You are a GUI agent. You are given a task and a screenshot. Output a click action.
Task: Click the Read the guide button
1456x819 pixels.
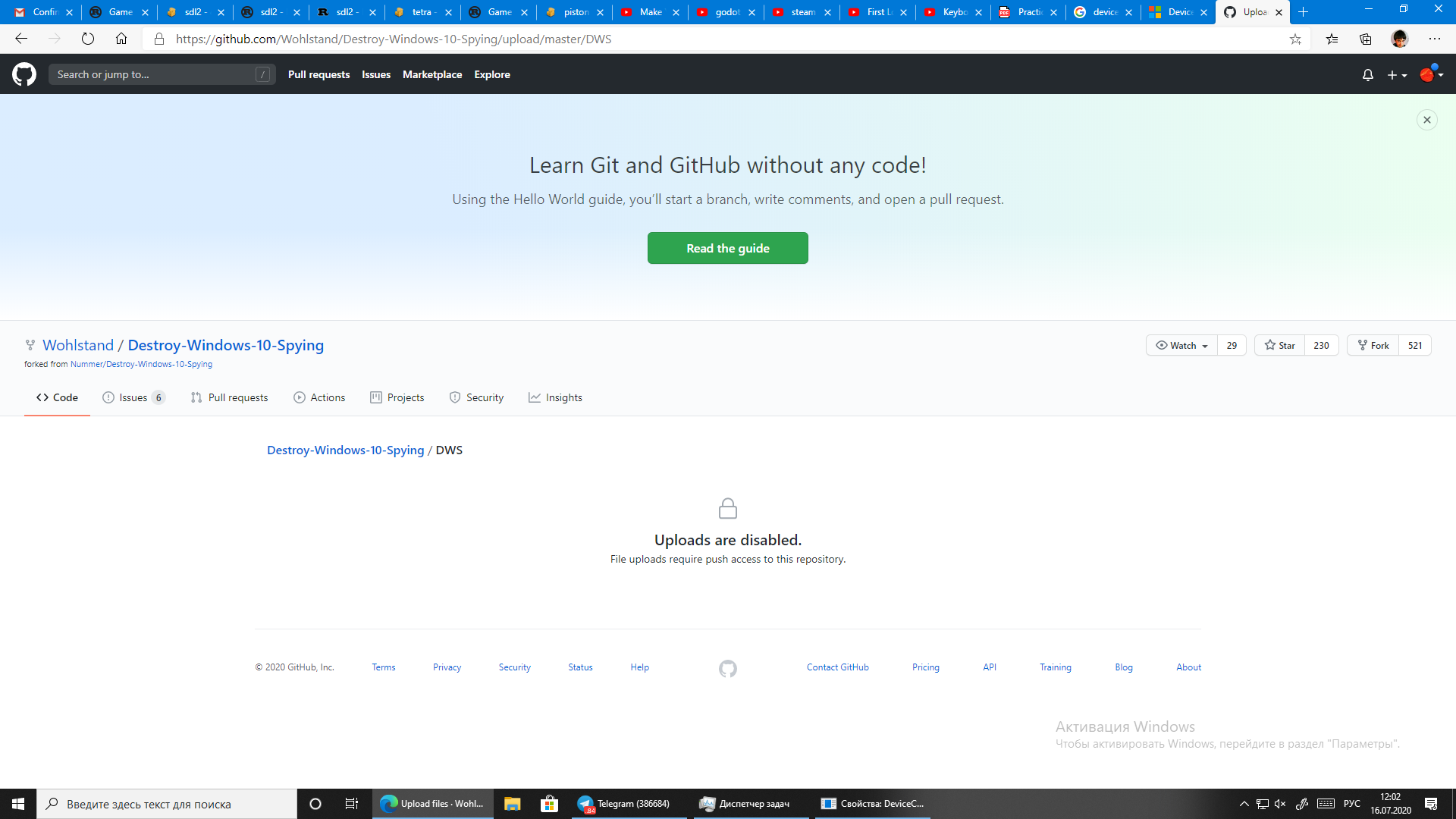point(728,248)
